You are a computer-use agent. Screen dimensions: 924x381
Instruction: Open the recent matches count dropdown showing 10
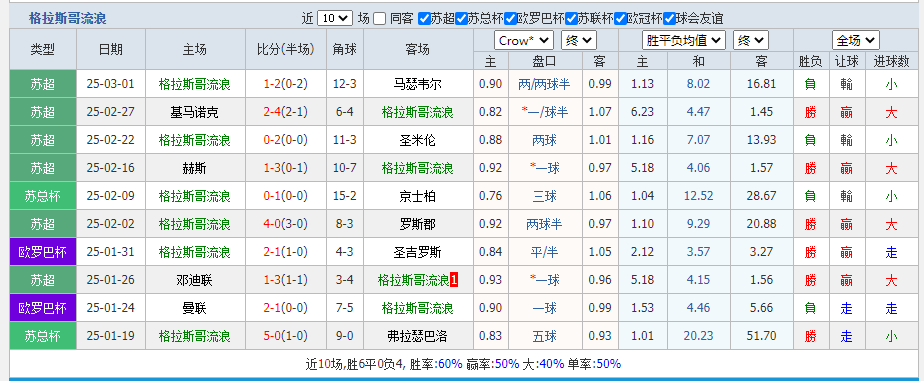click(335, 18)
